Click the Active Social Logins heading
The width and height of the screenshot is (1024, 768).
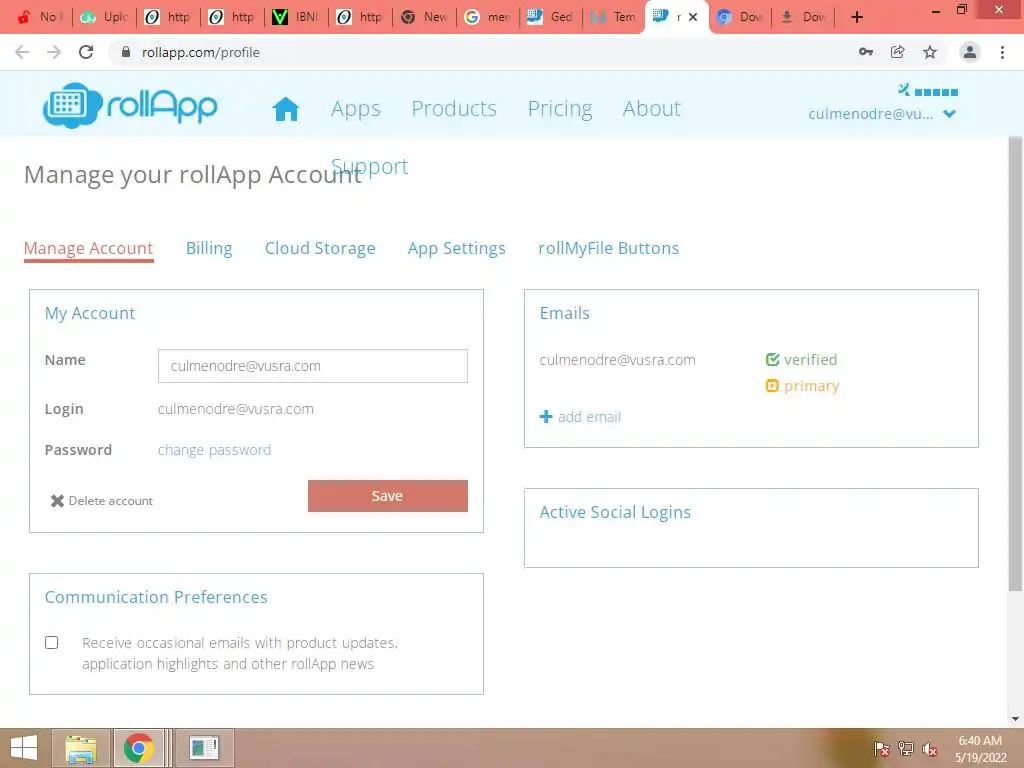coord(615,512)
